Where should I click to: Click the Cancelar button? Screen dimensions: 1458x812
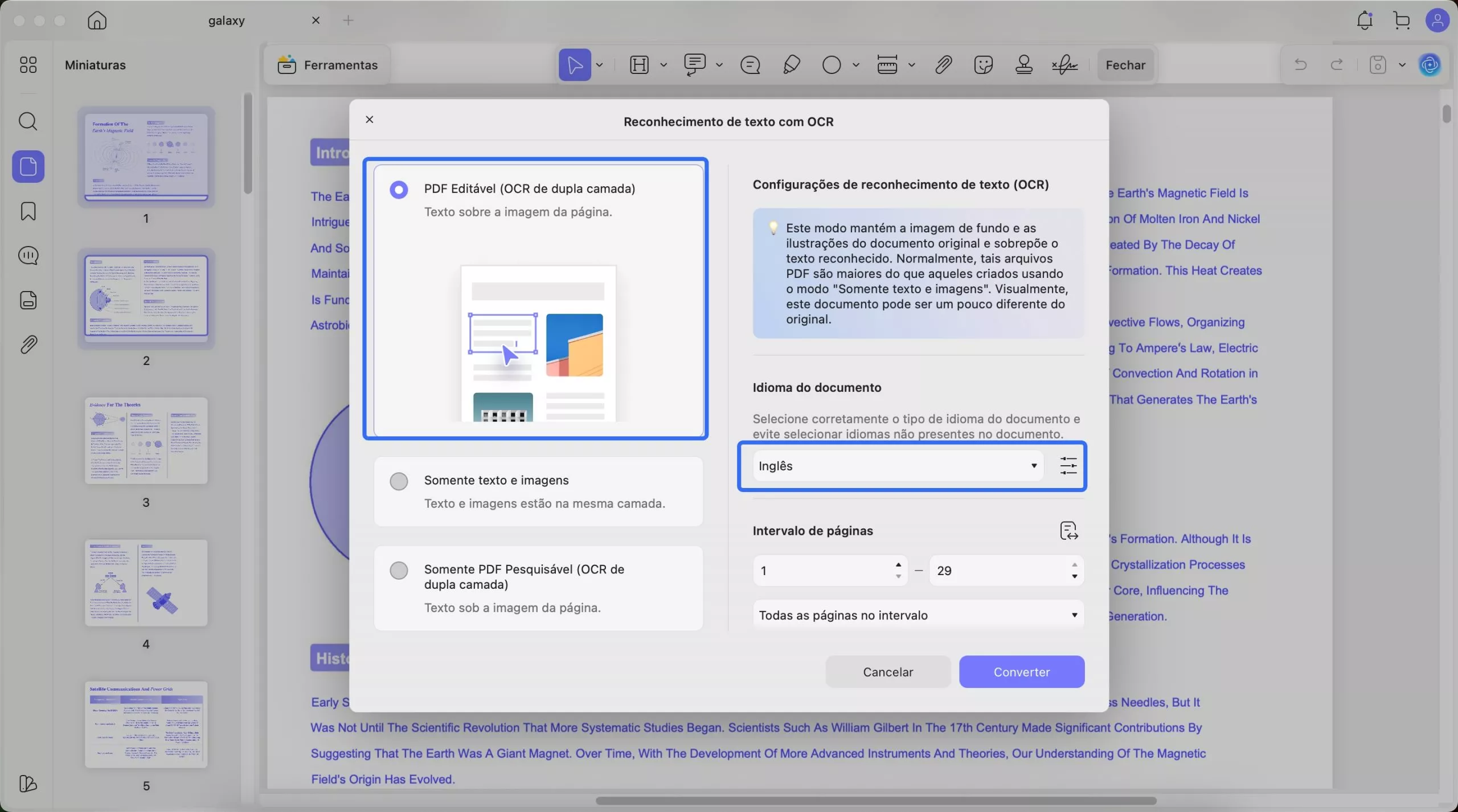click(887, 671)
